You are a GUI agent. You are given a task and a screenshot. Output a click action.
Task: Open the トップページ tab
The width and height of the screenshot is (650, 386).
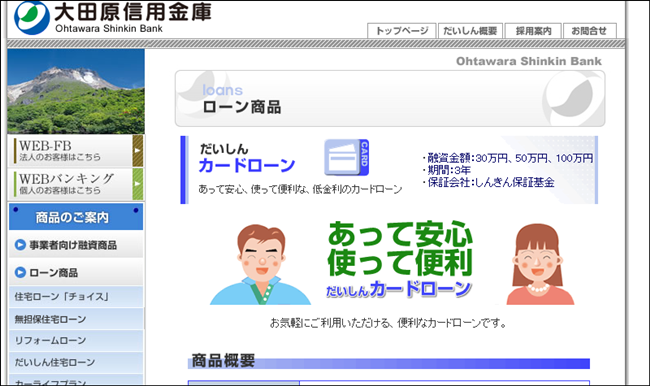coord(401,31)
